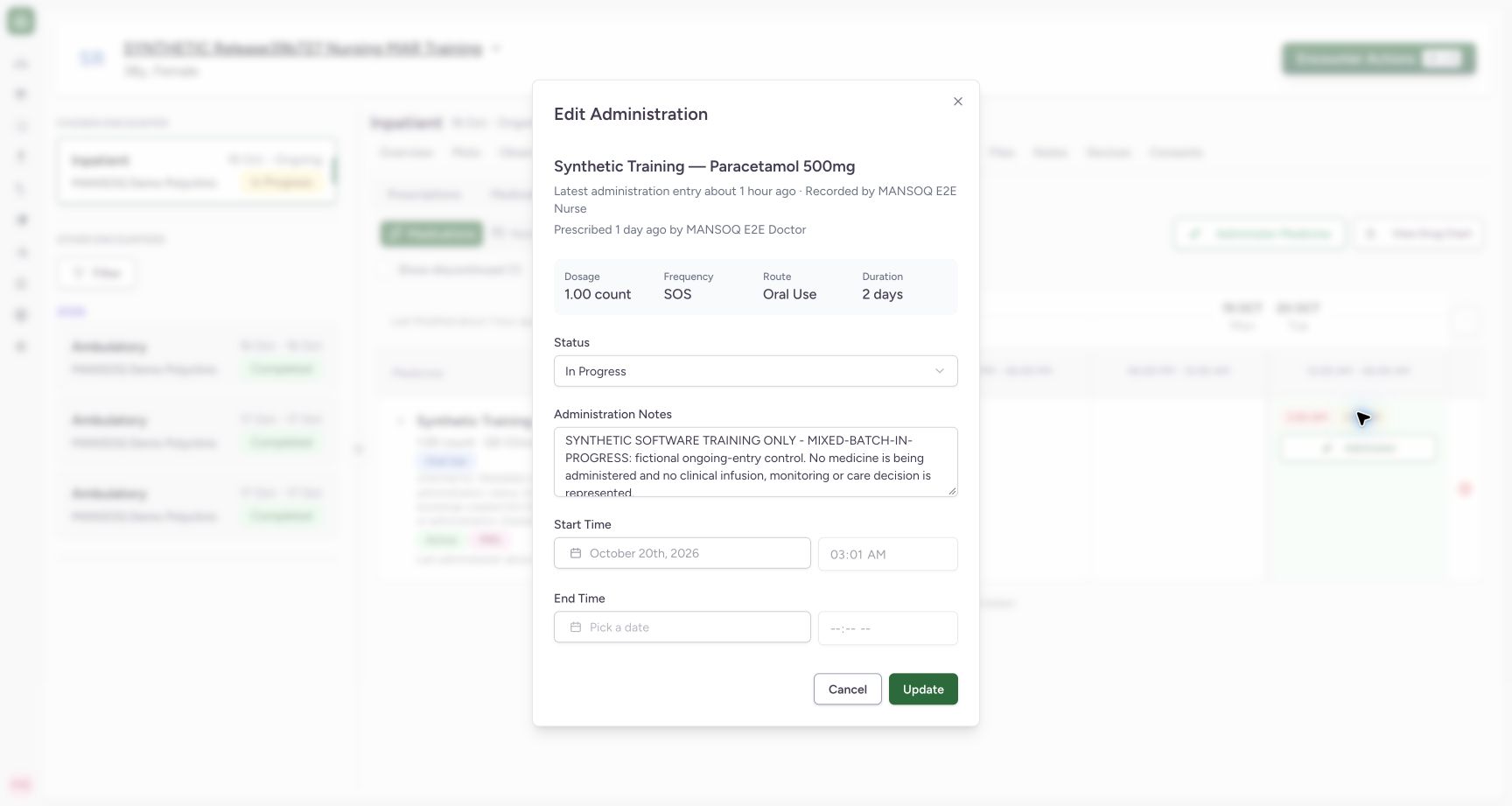Image resolution: width=1512 pixels, height=806 pixels.
Task: Grab the notes textarea resize handle
Action: click(x=952, y=491)
